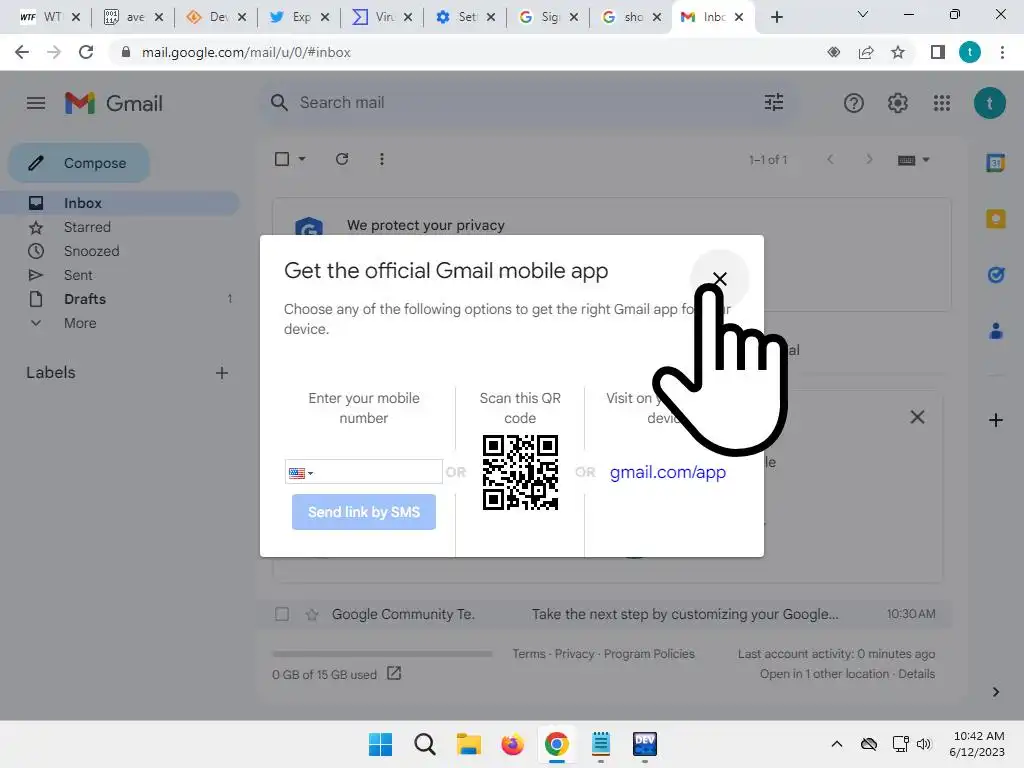Screen dimensions: 1024x768
Task: Click Compose to write new email
Action: tap(79, 163)
